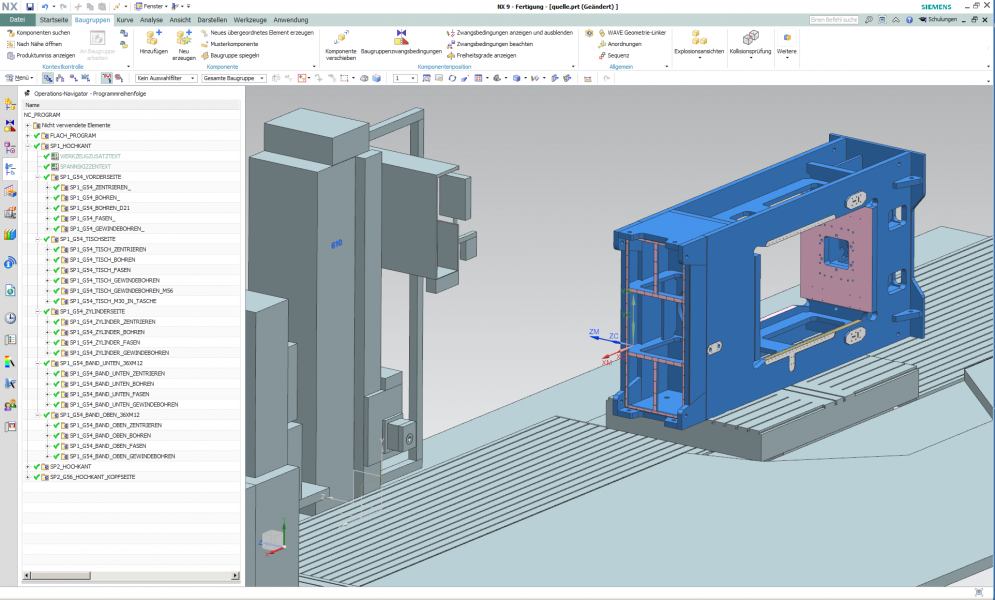The width and height of the screenshot is (995, 600).
Task: Select WAVE Geometrie-Linker tool
Action: (x=635, y=32)
